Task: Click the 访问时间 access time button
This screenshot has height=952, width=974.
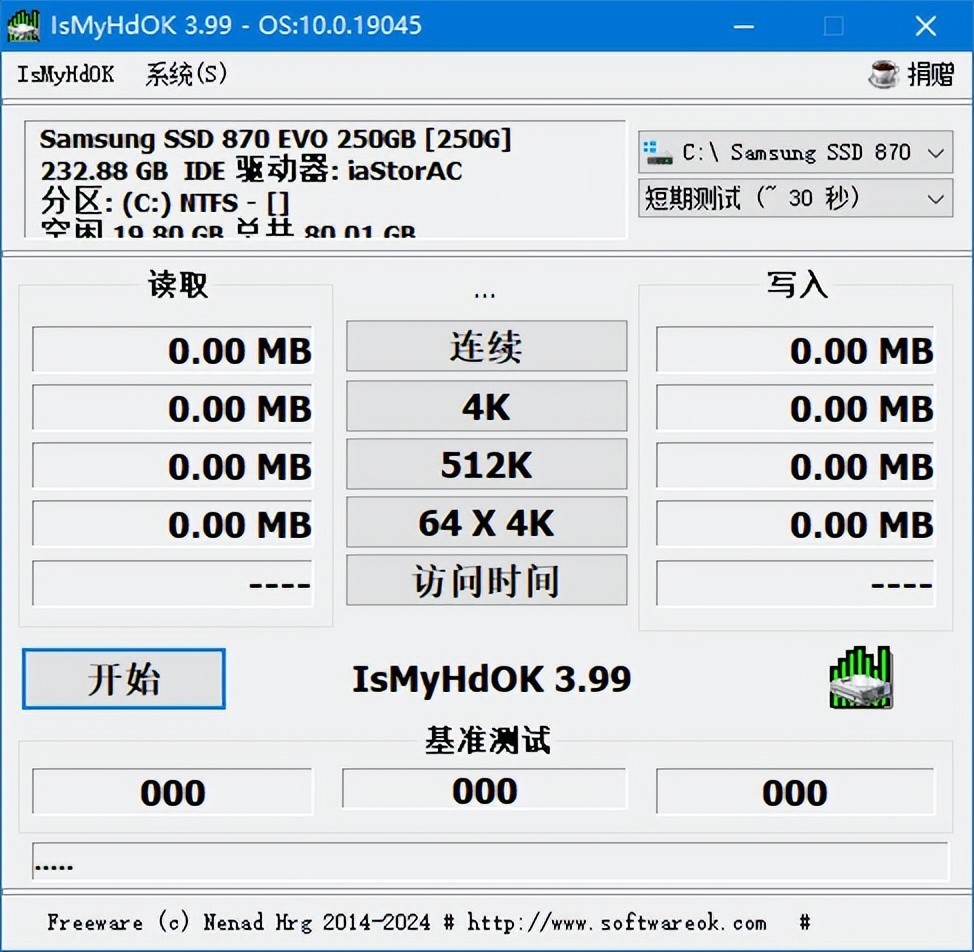Action: coord(486,580)
